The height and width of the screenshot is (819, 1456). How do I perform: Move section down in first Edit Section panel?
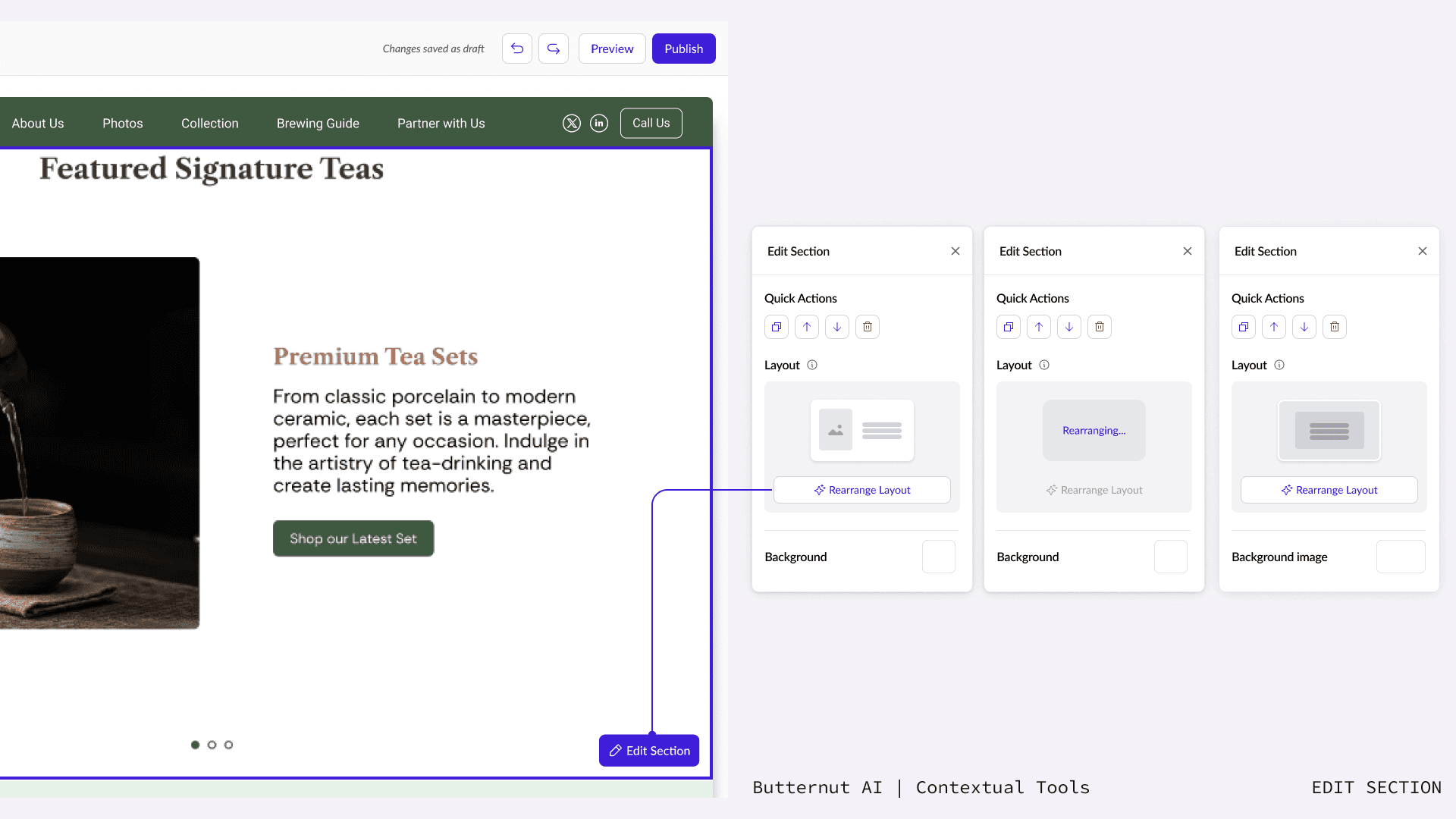tap(837, 327)
